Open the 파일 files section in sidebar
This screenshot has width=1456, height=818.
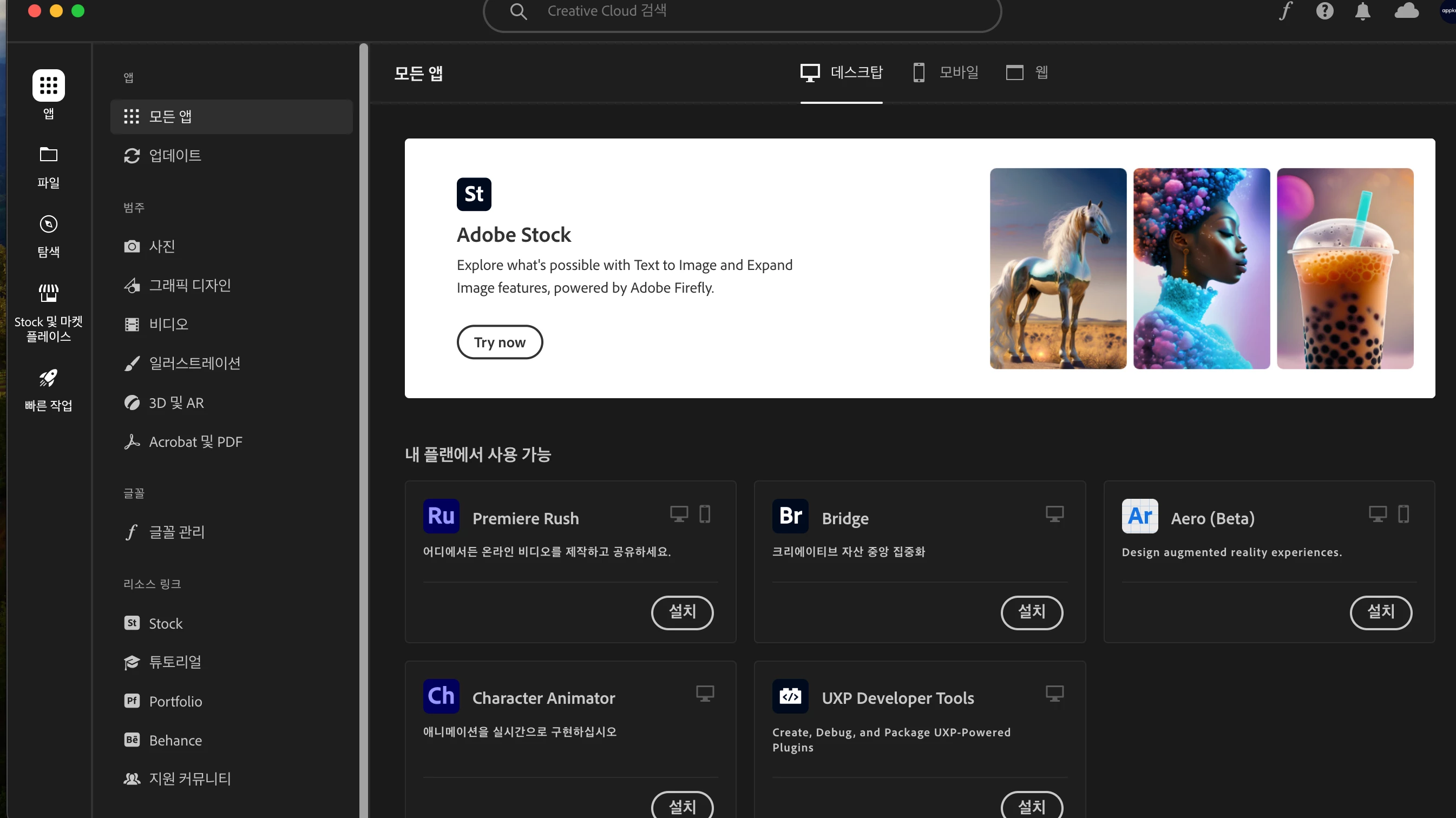pos(49,167)
